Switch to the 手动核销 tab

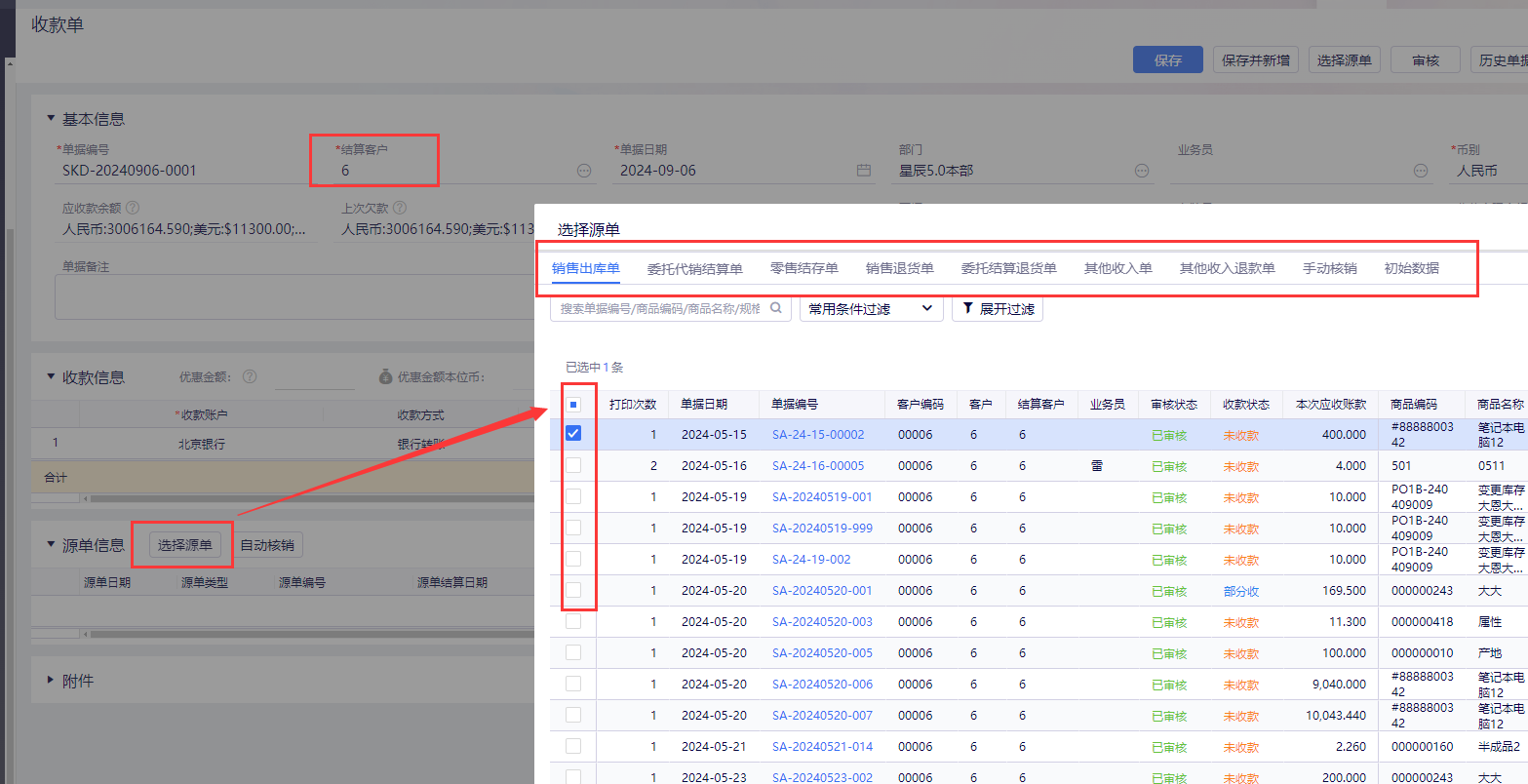[x=1330, y=268]
